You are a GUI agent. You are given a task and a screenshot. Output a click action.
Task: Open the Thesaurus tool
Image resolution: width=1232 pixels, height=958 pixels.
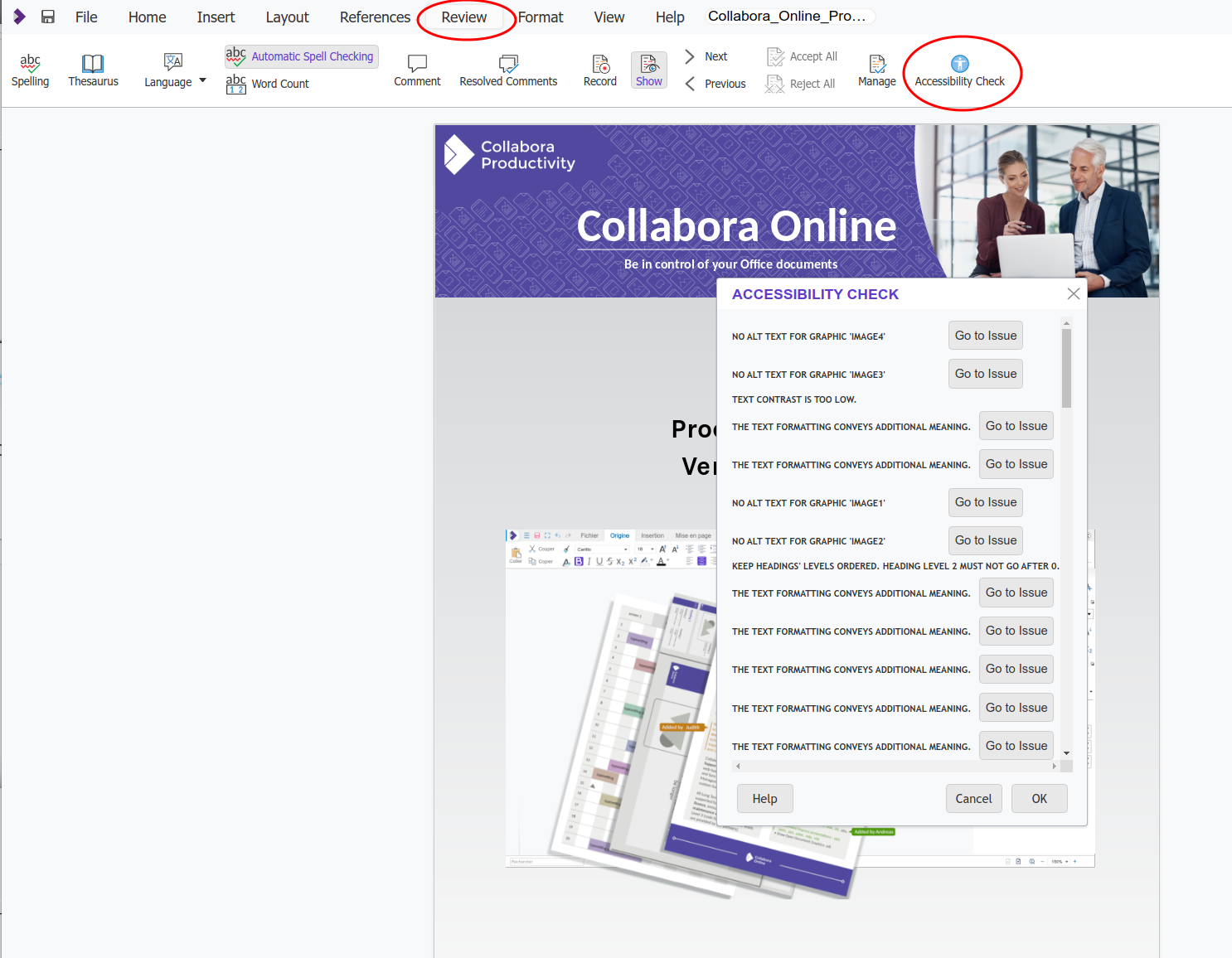coord(93,70)
